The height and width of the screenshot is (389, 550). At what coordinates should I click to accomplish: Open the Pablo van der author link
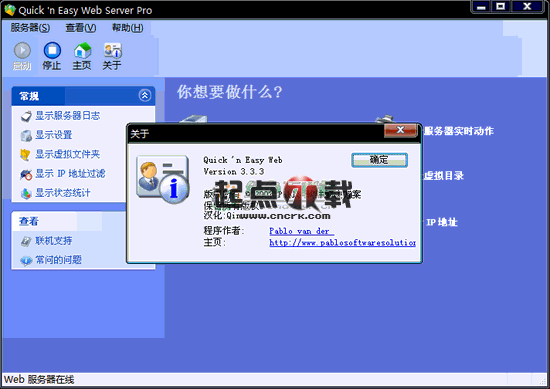pos(301,231)
